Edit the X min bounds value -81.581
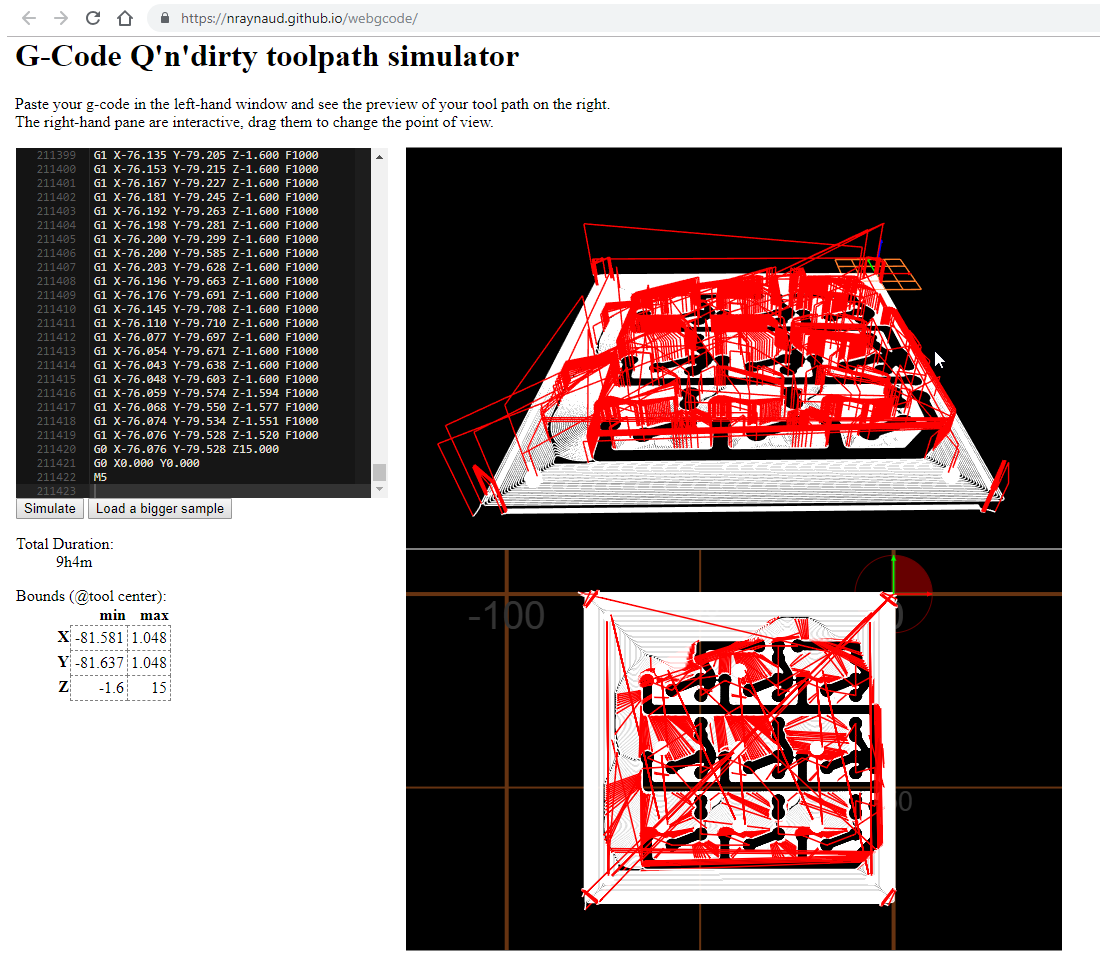Image resolution: width=1100 pixels, height=956 pixels. point(97,638)
